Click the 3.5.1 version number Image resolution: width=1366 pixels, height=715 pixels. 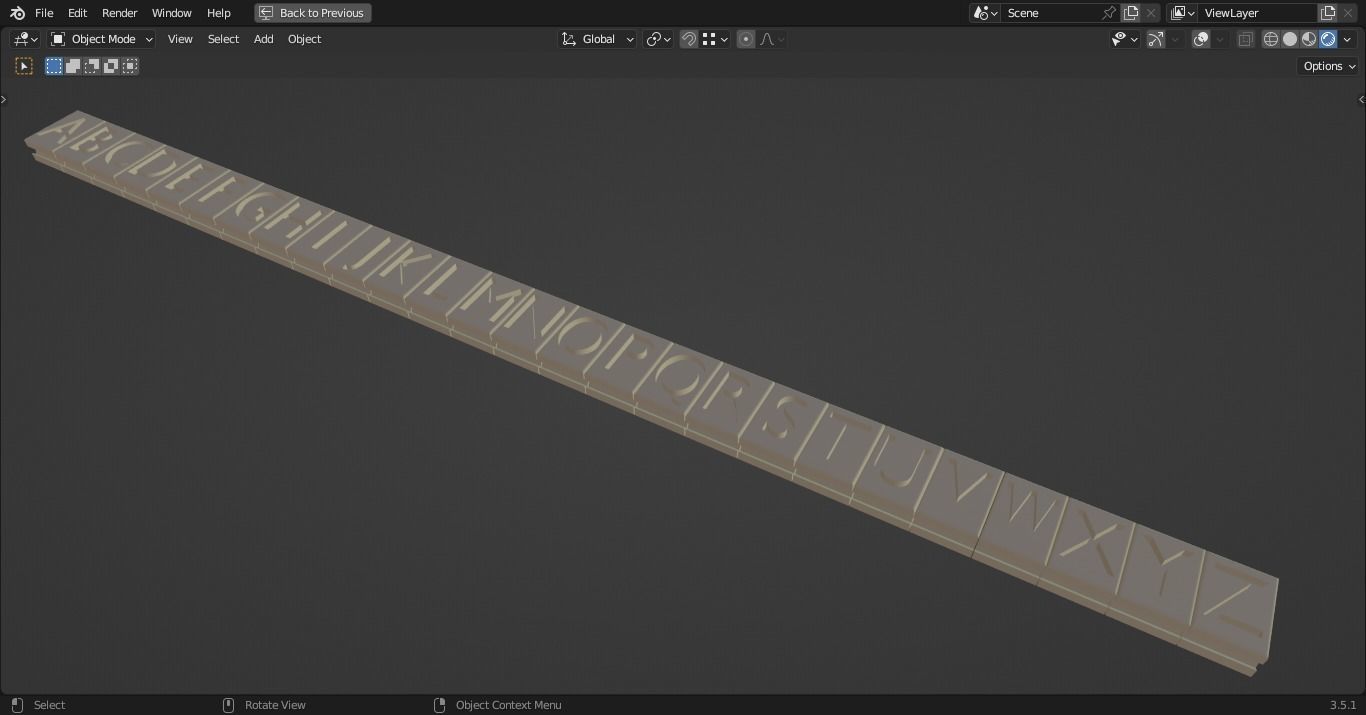tap(1343, 705)
